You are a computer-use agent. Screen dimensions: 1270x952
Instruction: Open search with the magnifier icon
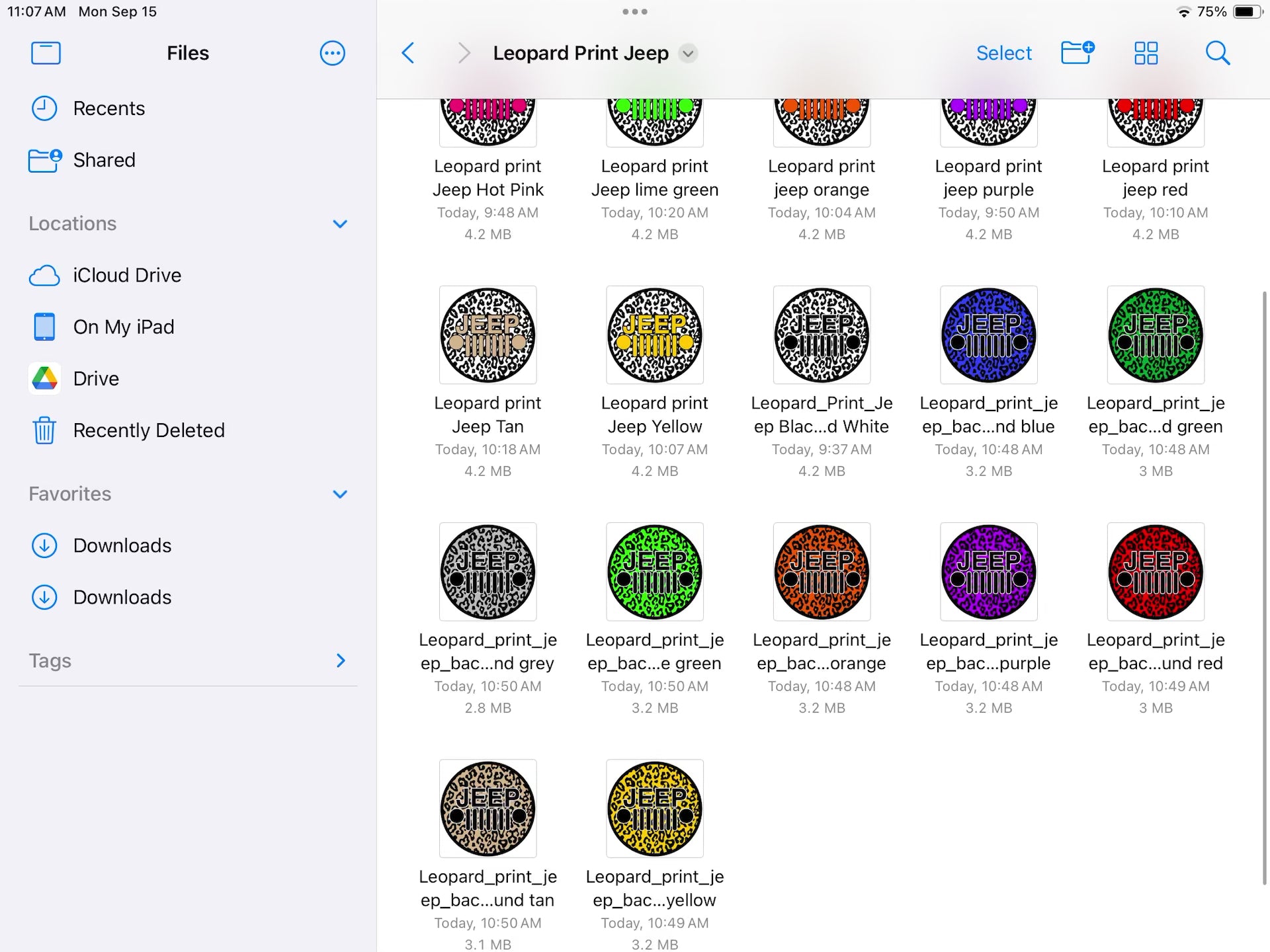(x=1217, y=53)
